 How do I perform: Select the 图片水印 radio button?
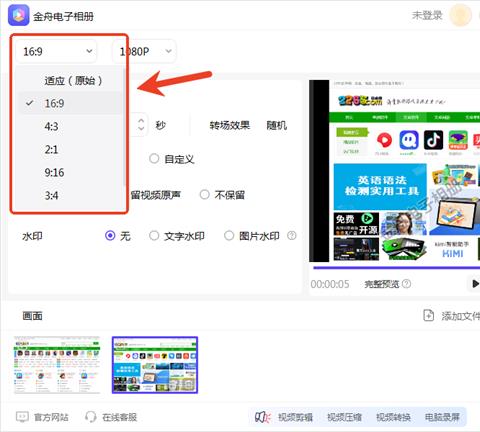(229, 236)
